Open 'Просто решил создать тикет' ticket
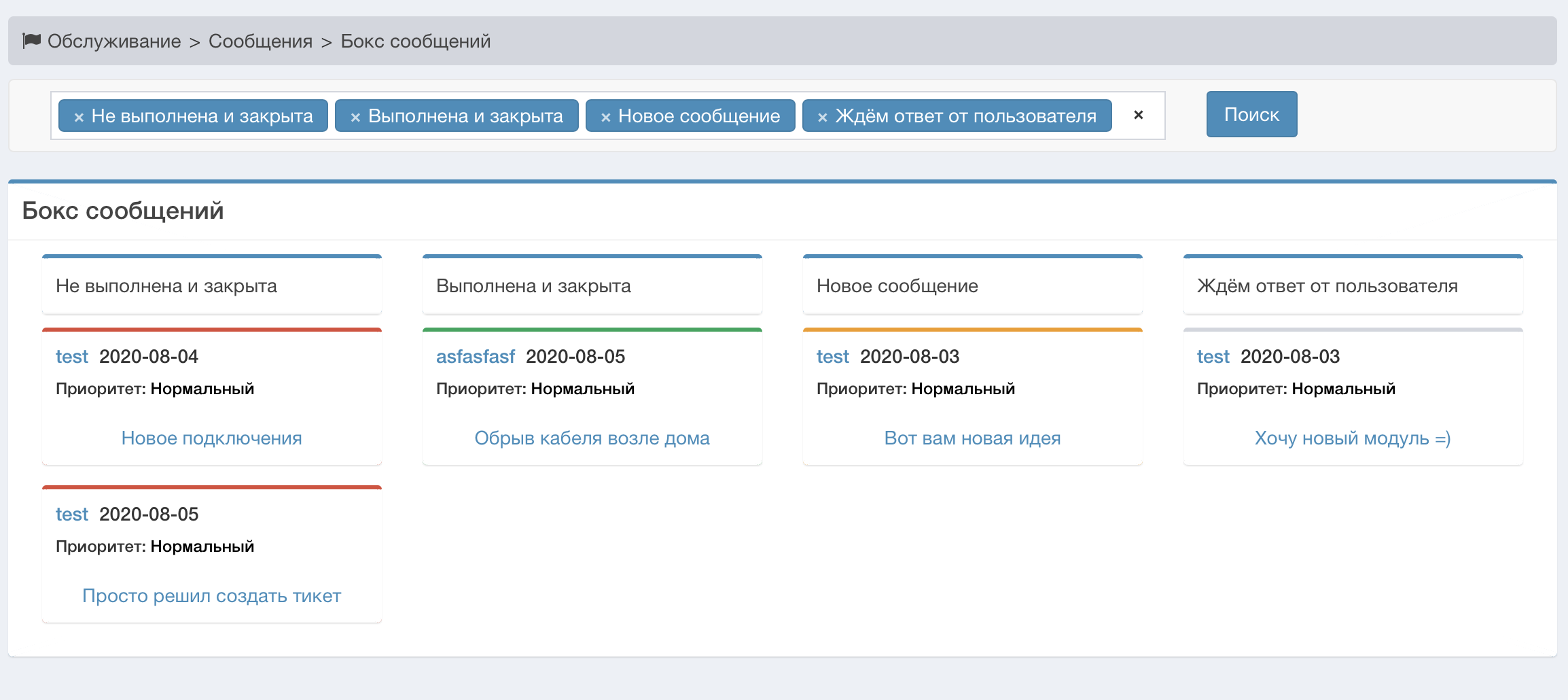This screenshot has width=1568, height=700. [x=211, y=596]
